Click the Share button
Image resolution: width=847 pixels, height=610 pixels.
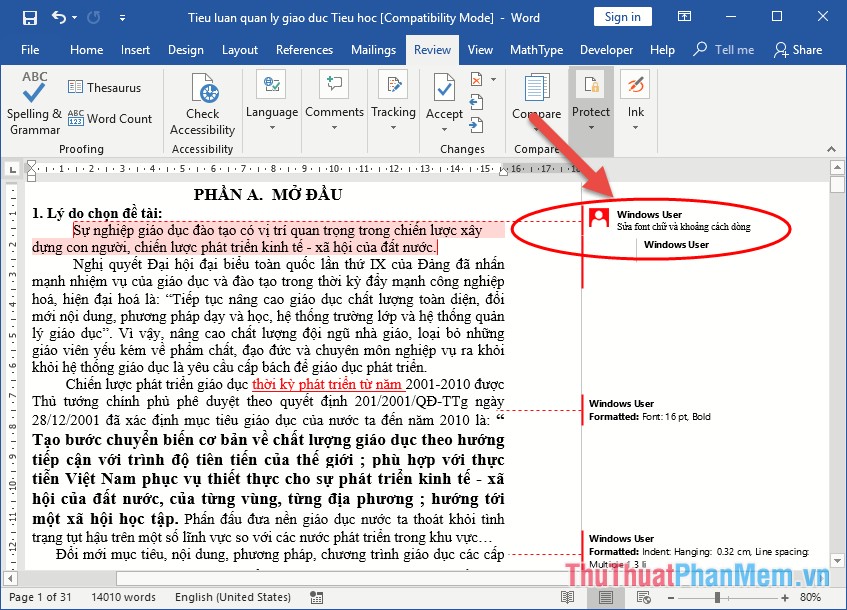(x=798, y=50)
